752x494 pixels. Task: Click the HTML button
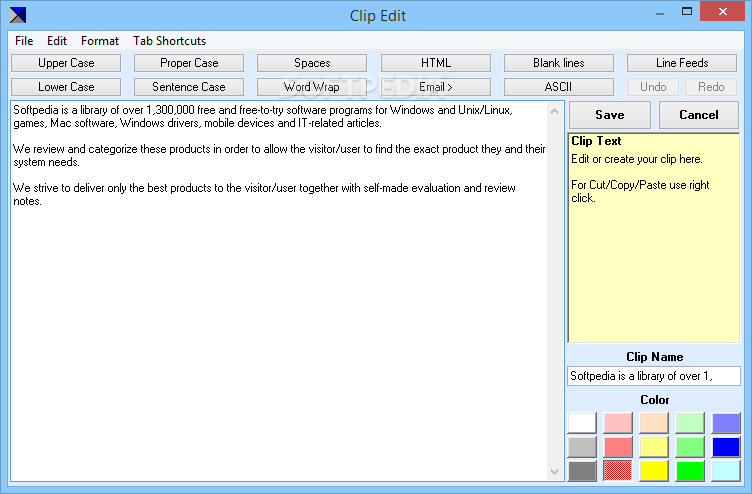pos(436,63)
